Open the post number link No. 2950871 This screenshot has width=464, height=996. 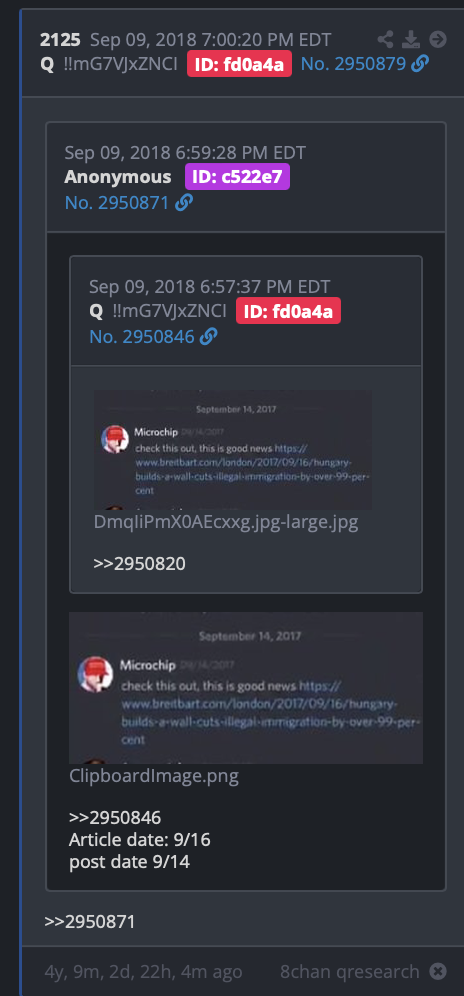pyautogui.click(x=118, y=203)
